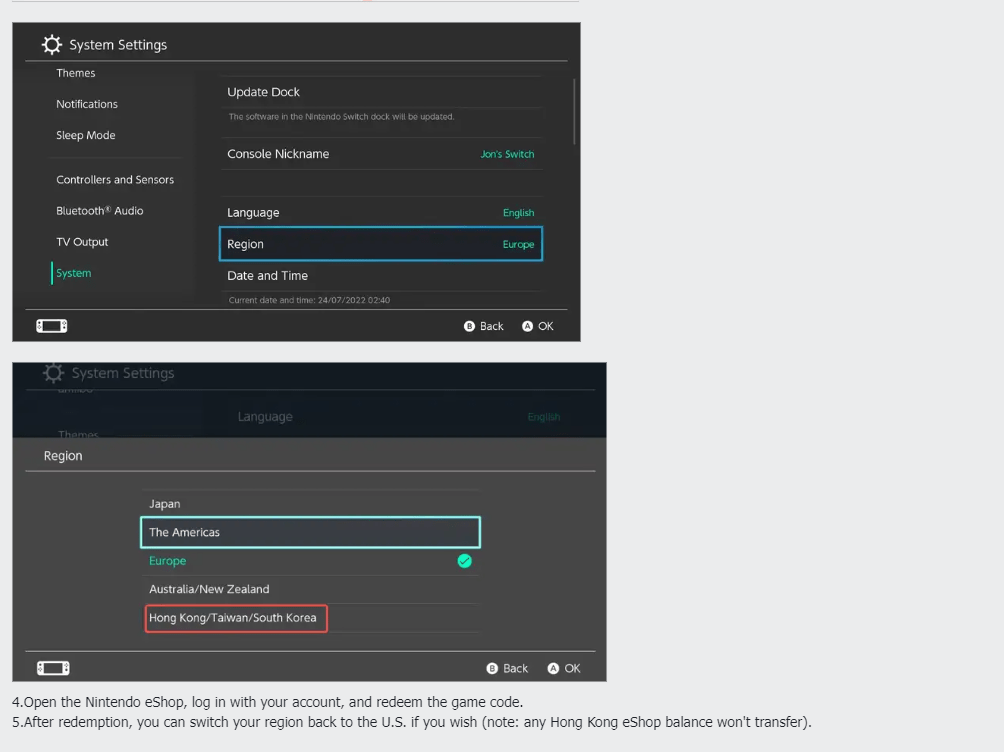Viewport: 1004px width, 752px height.
Task: Click OK on the System settings screen
Action: click(538, 326)
